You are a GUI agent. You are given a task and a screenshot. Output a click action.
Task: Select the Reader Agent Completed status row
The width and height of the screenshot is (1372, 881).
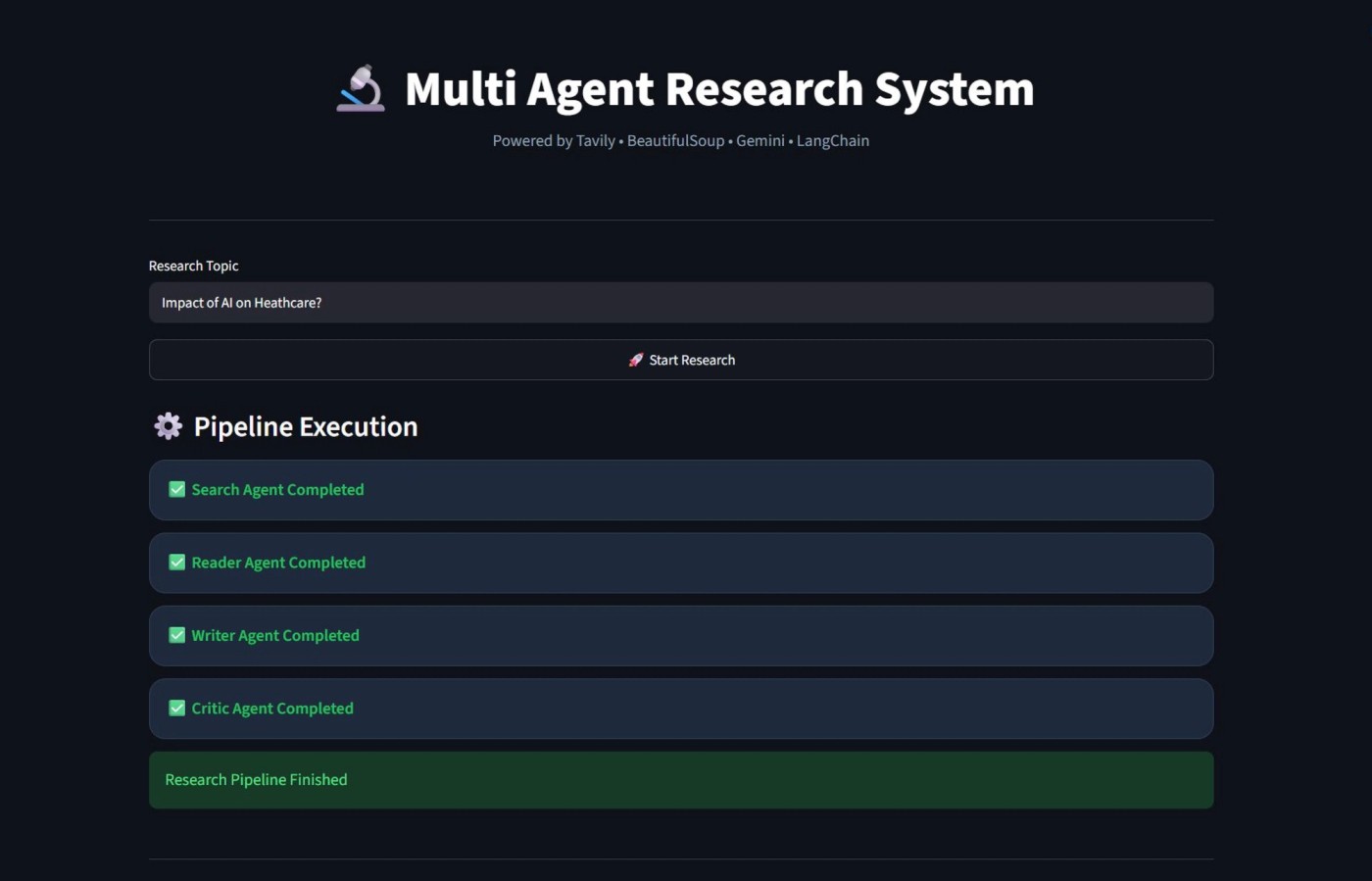point(681,563)
